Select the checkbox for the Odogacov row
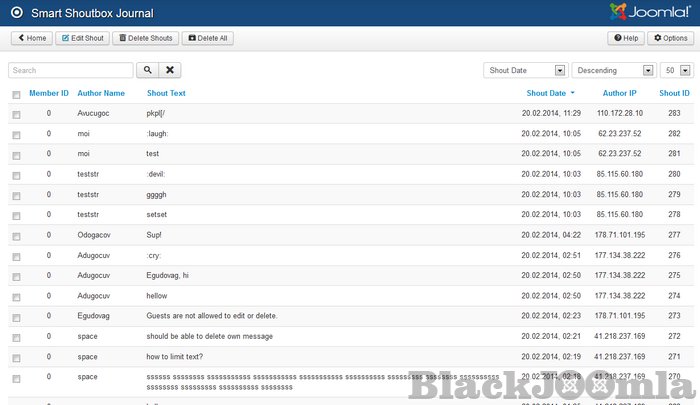 pyautogui.click(x=16, y=236)
